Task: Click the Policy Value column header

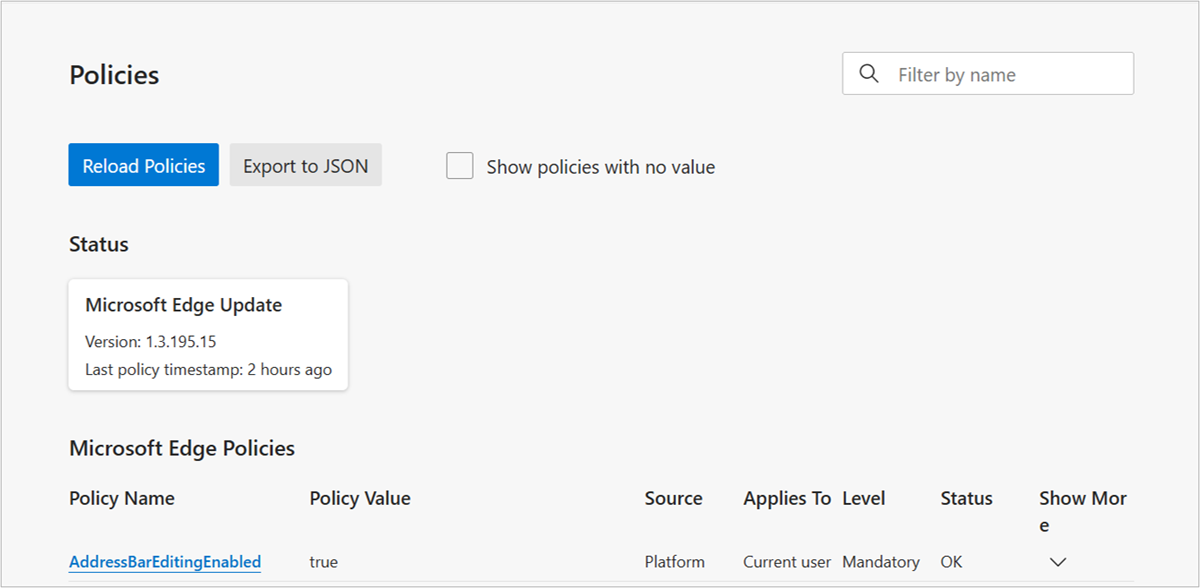Action: click(360, 498)
